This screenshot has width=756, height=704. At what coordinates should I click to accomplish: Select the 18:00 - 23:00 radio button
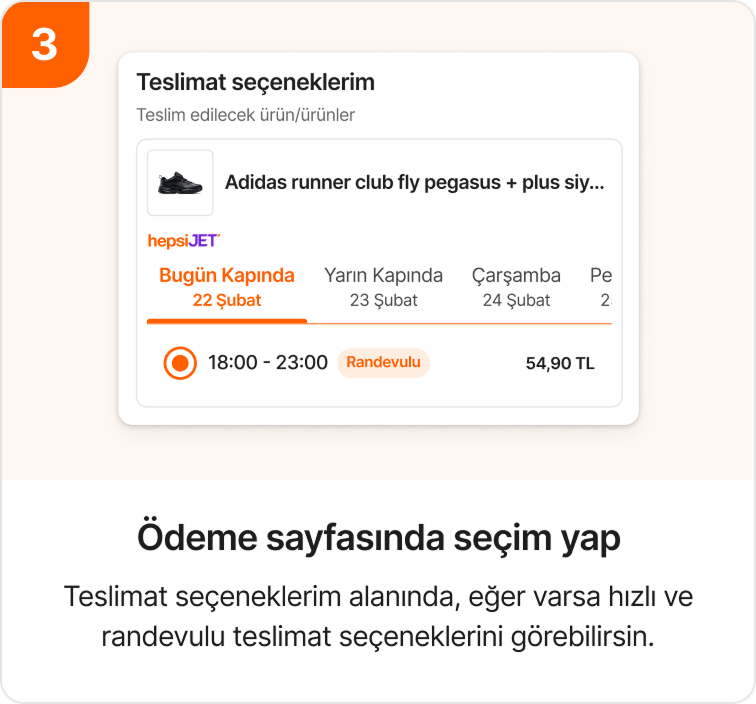[x=180, y=363]
